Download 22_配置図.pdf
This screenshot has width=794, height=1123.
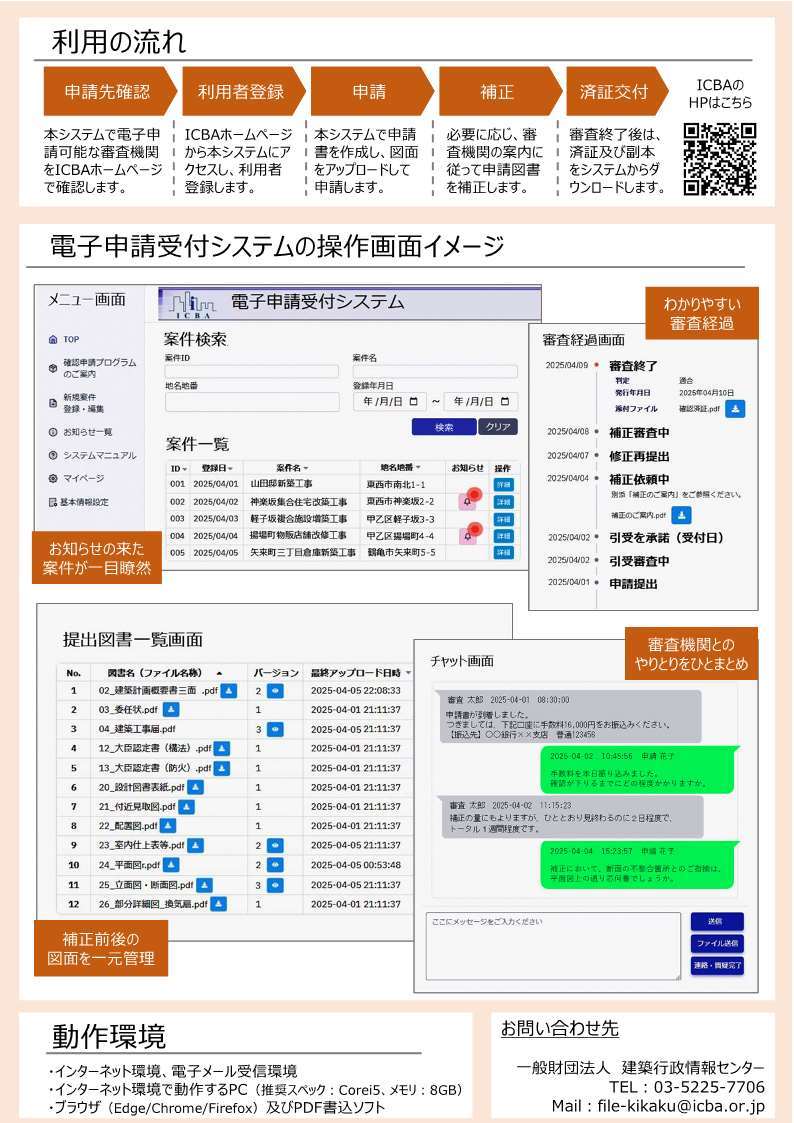tap(168, 826)
